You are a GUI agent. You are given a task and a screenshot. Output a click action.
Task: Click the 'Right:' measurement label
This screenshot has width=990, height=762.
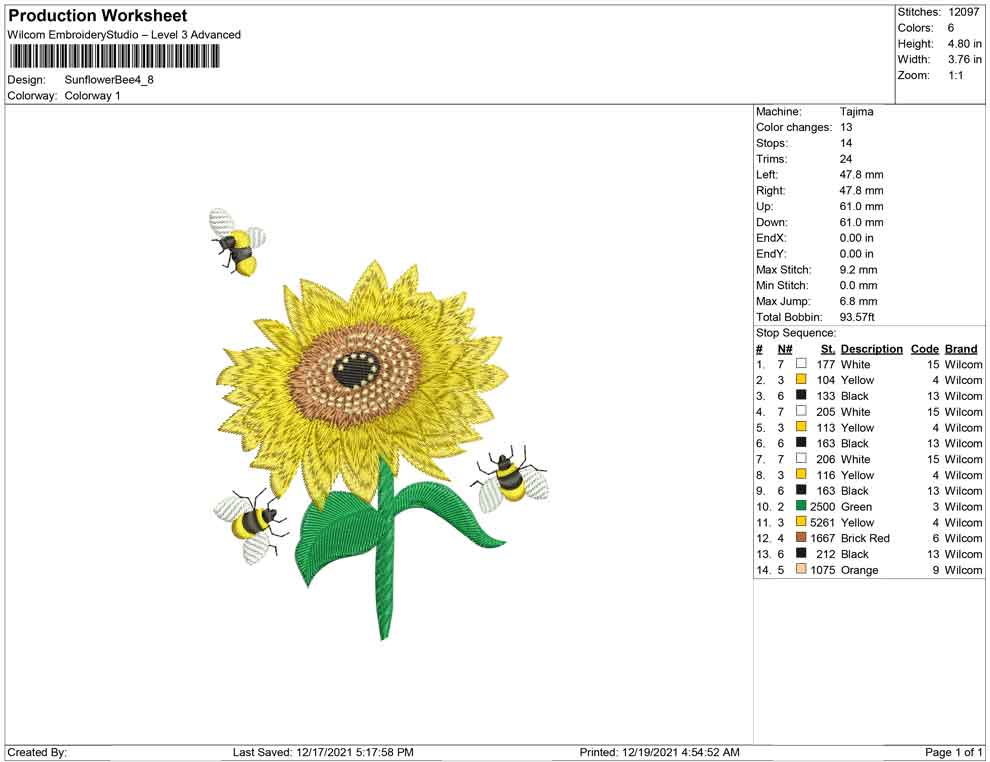click(770, 191)
